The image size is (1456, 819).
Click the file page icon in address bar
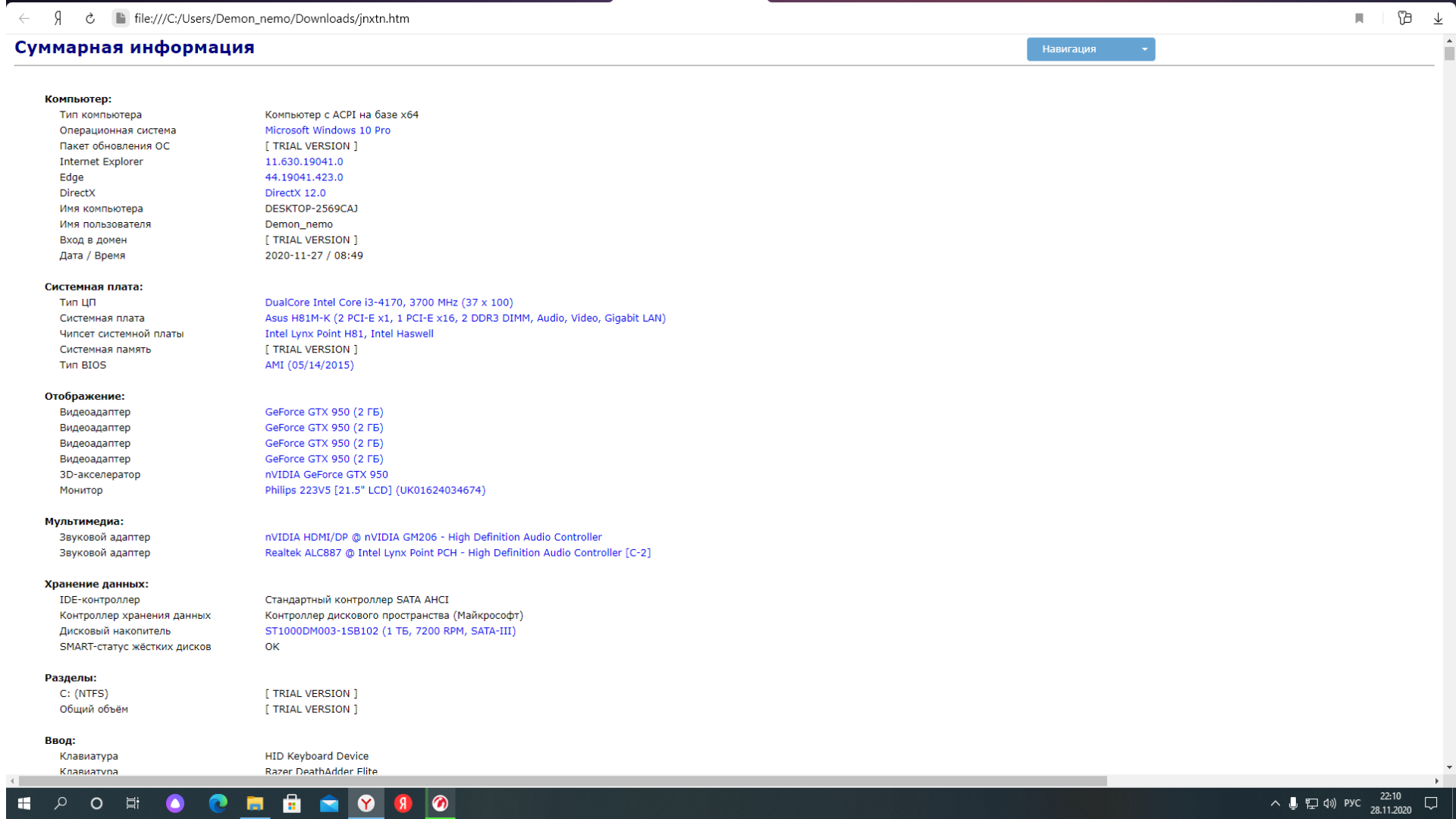pos(120,18)
